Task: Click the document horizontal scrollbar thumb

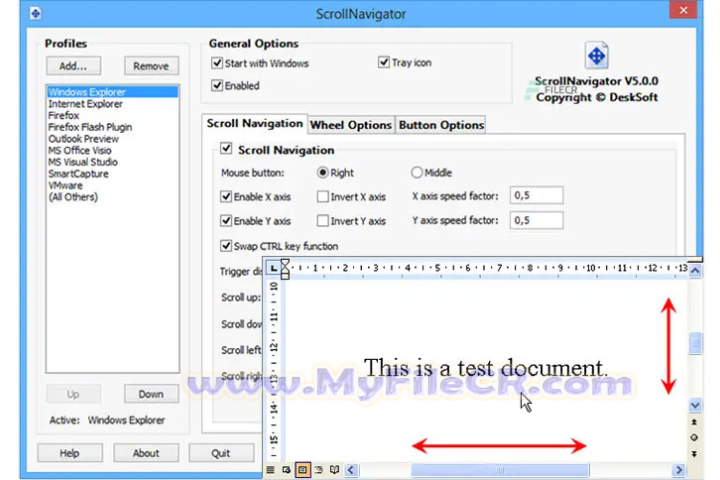Action: 500,470
